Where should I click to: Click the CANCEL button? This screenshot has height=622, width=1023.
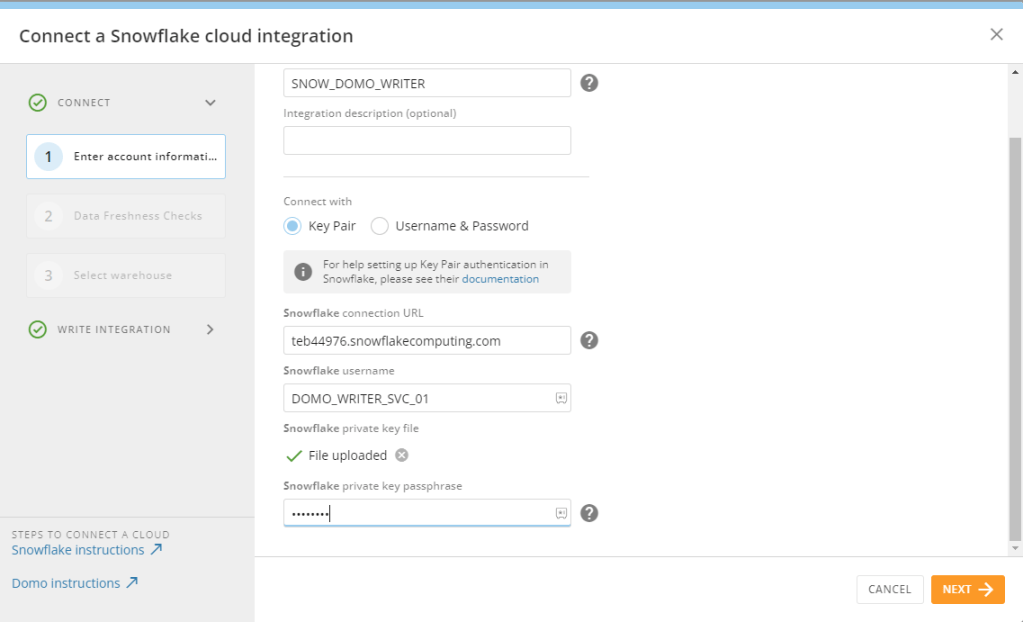(889, 589)
